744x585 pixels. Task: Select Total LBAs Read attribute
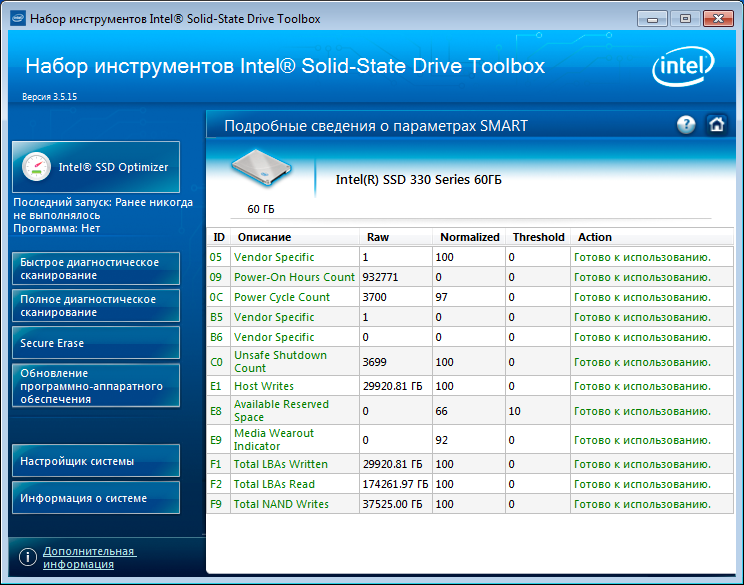click(x=274, y=484)
